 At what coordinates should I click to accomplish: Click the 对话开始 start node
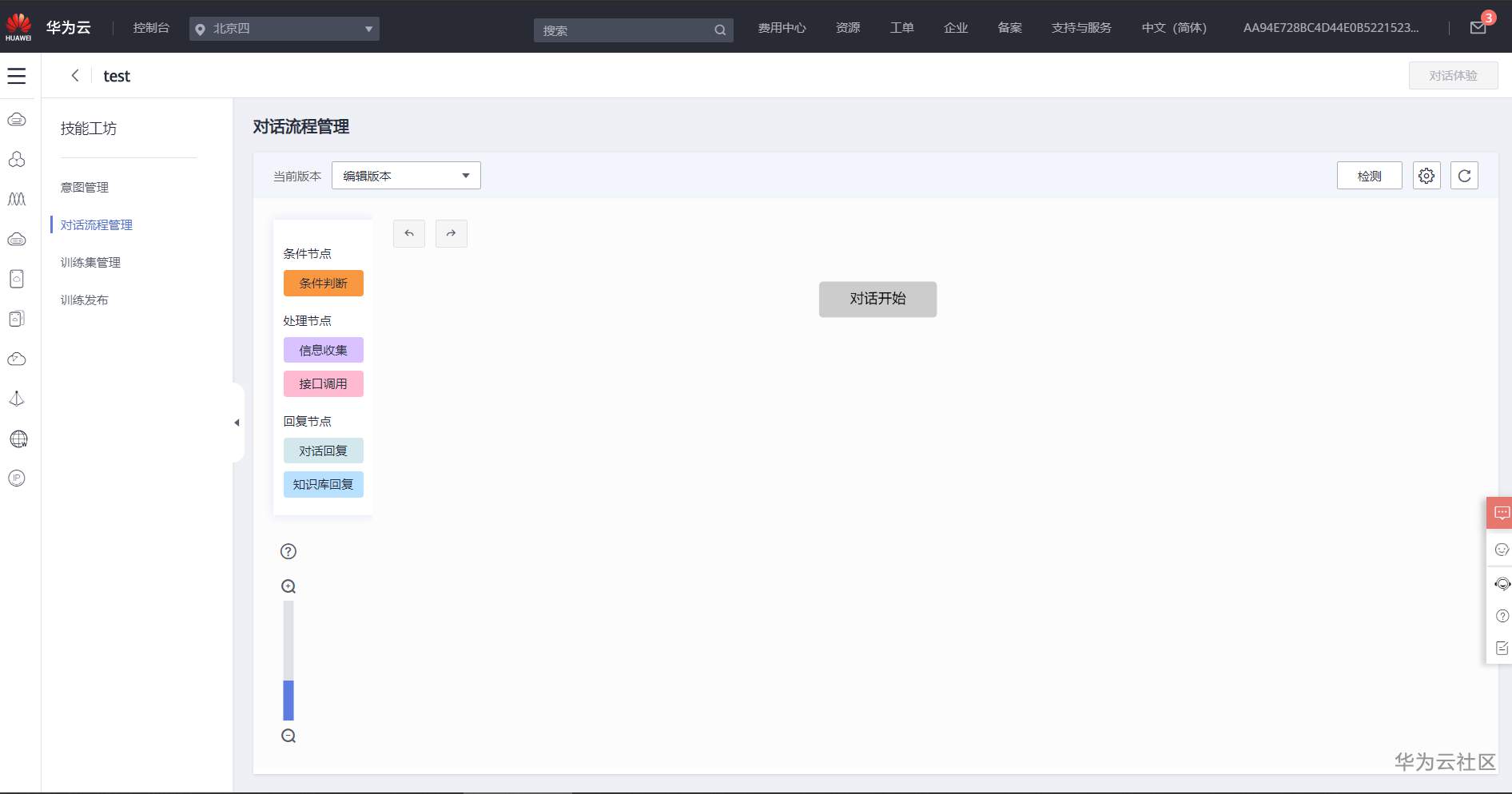coord(877,299)
